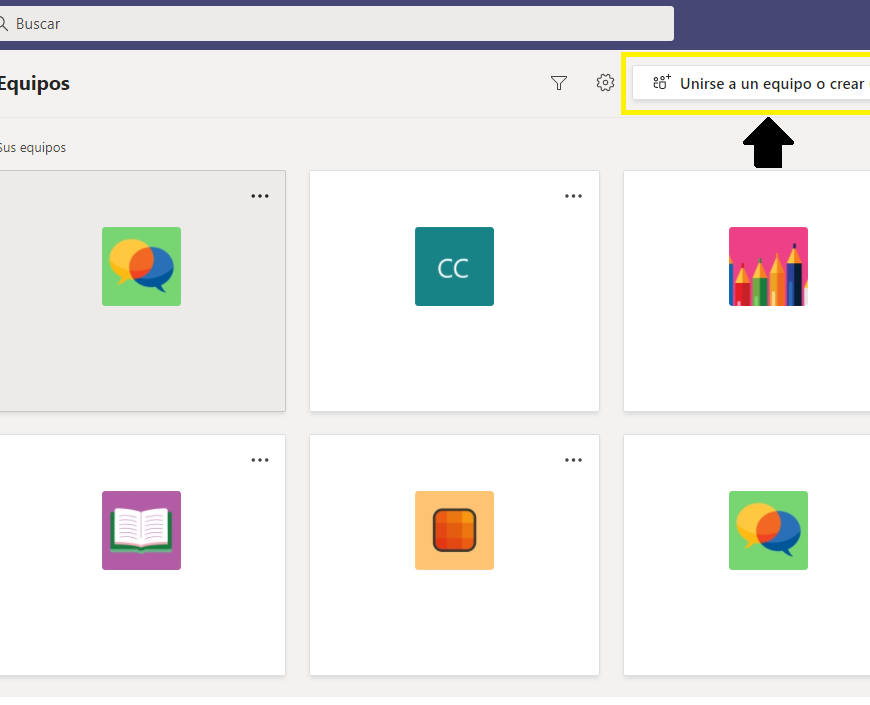Click the Equipos heading
This screenshot has height=705, width=870.
click(x=34, y=83)
